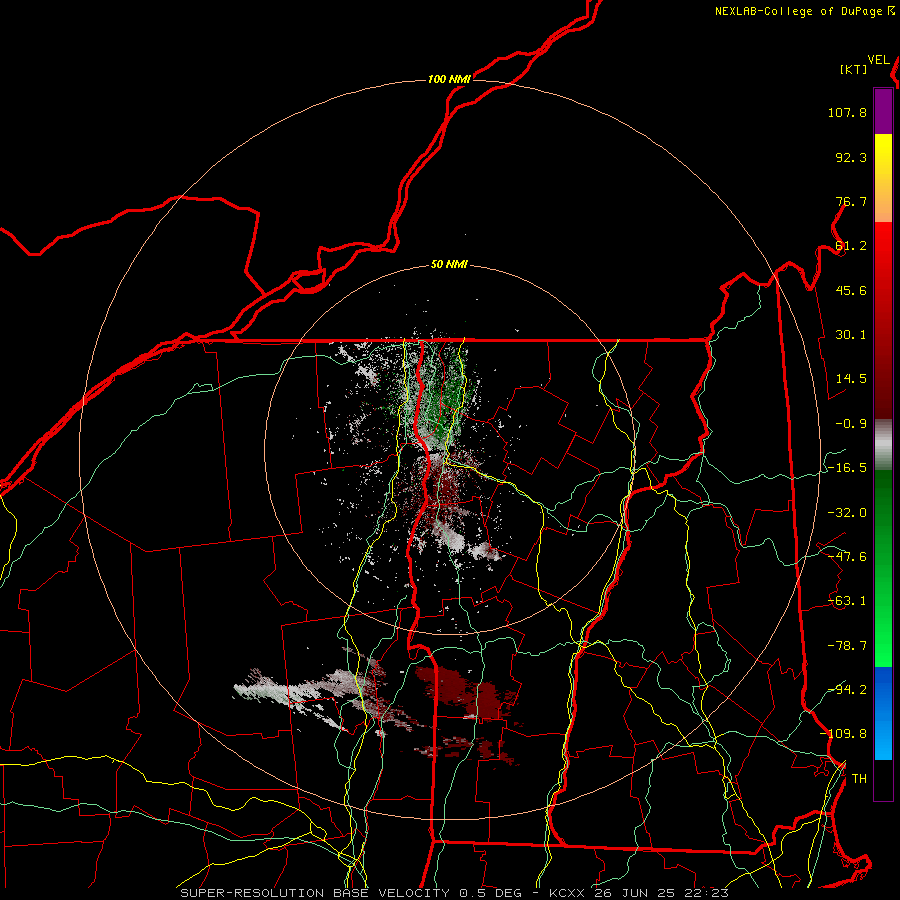The height and width of the screenshot is (900, 900).
Task: Click the NEXLAB-College of DuPage label
Action: [798, 11]
